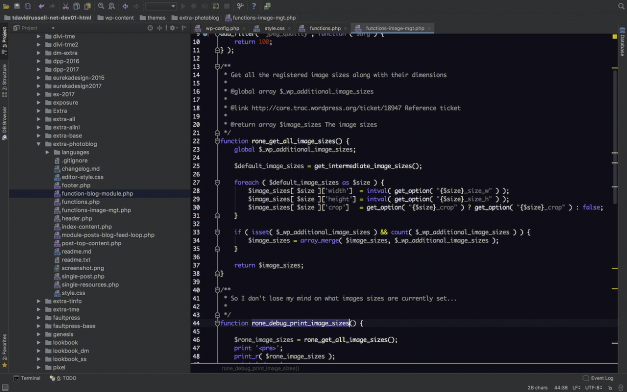627x392 pixels.
Task: Toggle the Structure tool window side tab
Action: [4, 81]
